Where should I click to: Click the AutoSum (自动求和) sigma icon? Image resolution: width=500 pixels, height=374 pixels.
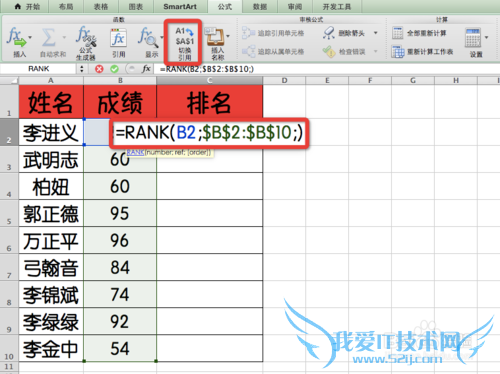49,37
